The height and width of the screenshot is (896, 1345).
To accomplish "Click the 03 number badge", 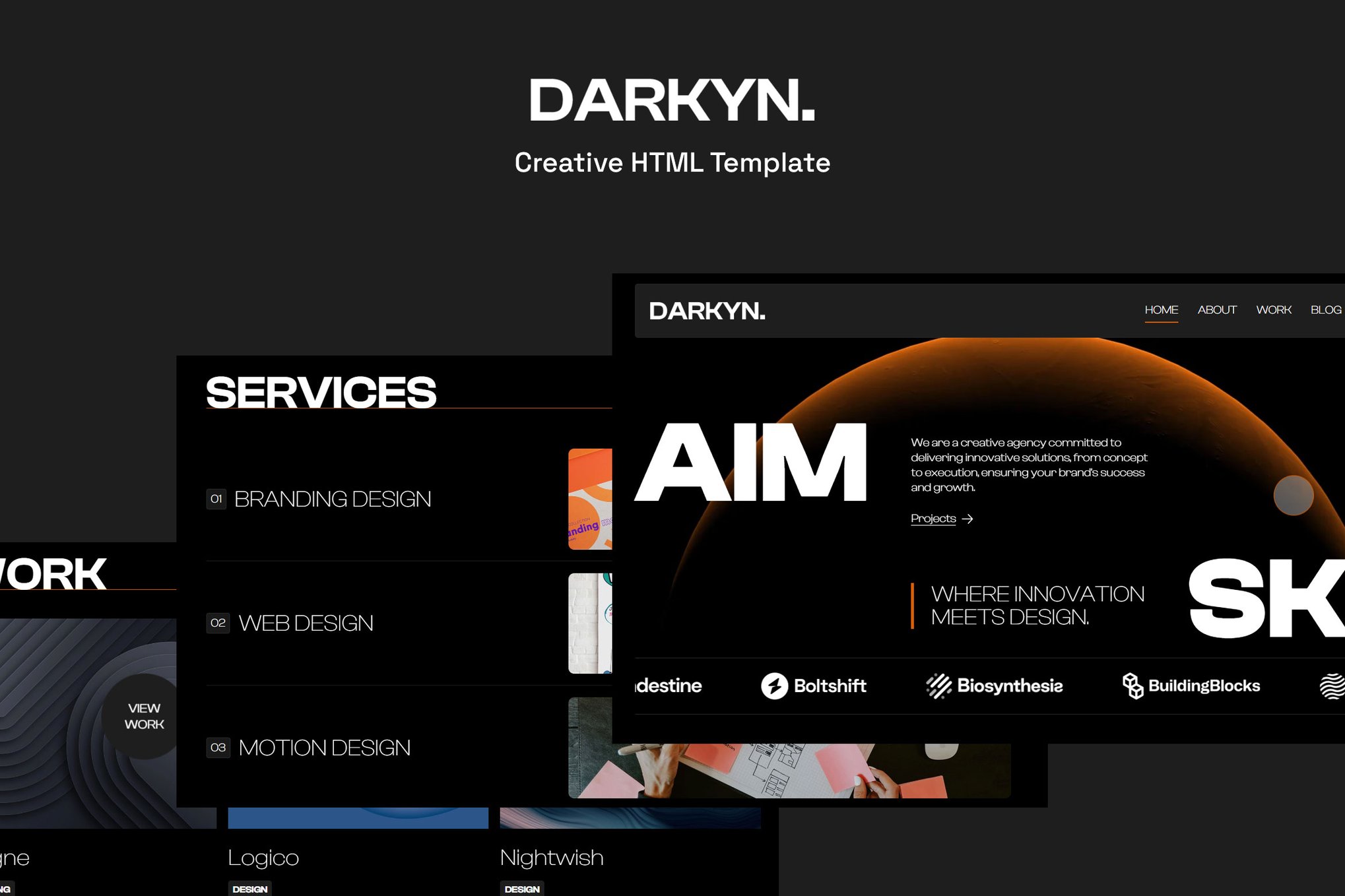I will point(218,748).
